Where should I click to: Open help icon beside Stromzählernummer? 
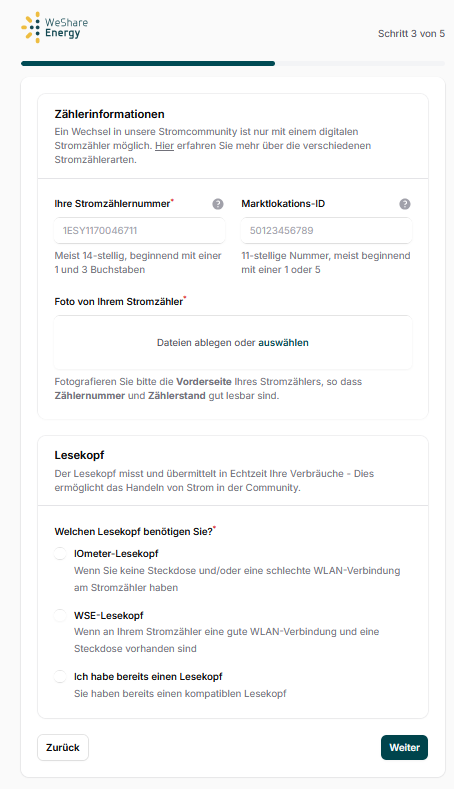click(x=217, y=204)
